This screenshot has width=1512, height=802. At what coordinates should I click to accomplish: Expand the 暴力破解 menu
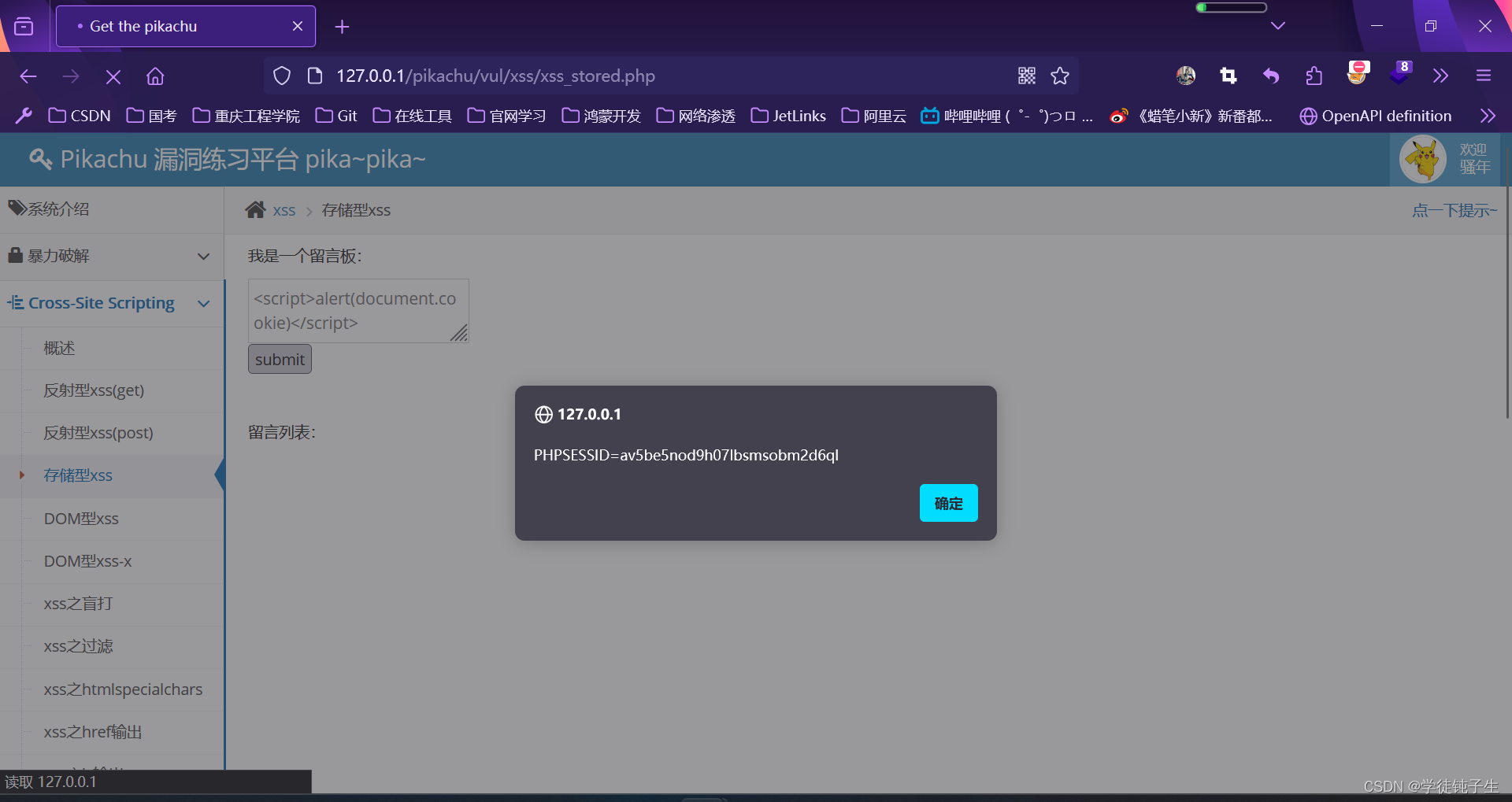click(112, 256)
